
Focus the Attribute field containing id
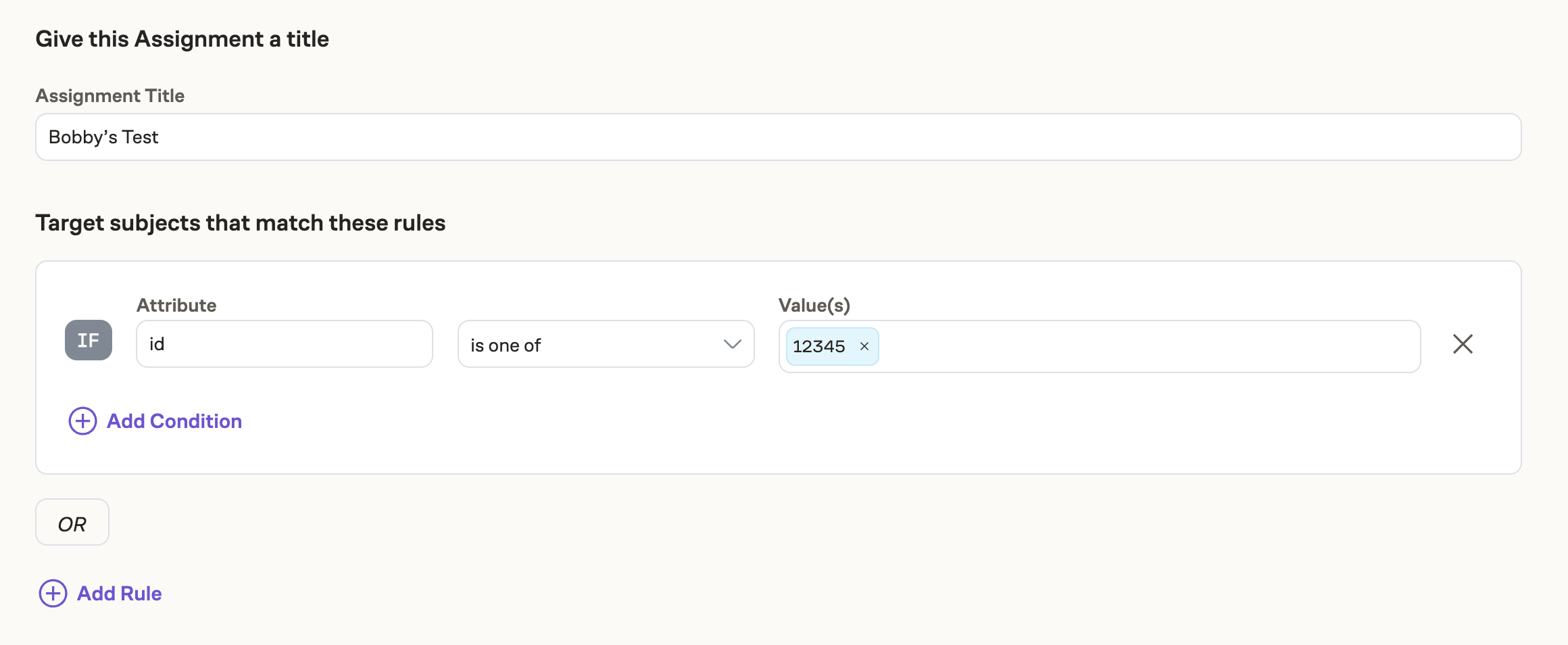(x=284, y=344)
